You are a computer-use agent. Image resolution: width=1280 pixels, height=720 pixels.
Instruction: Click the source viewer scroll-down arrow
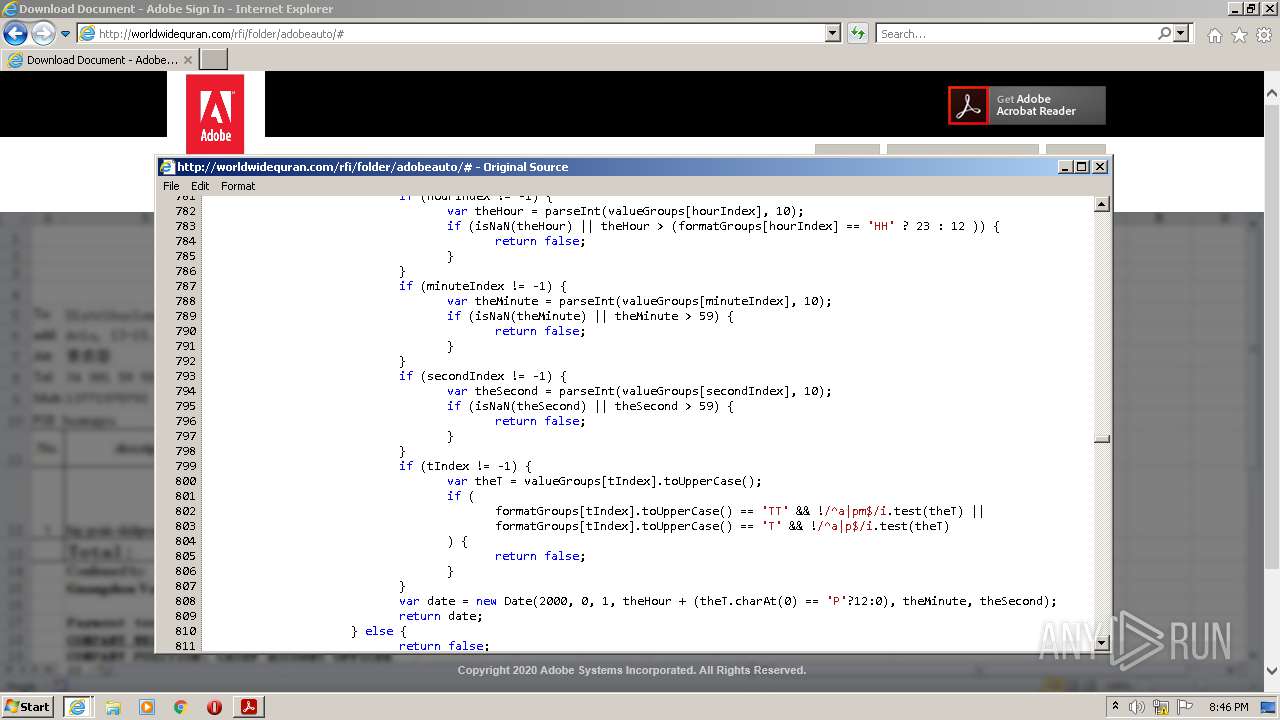coord(1102,643)
